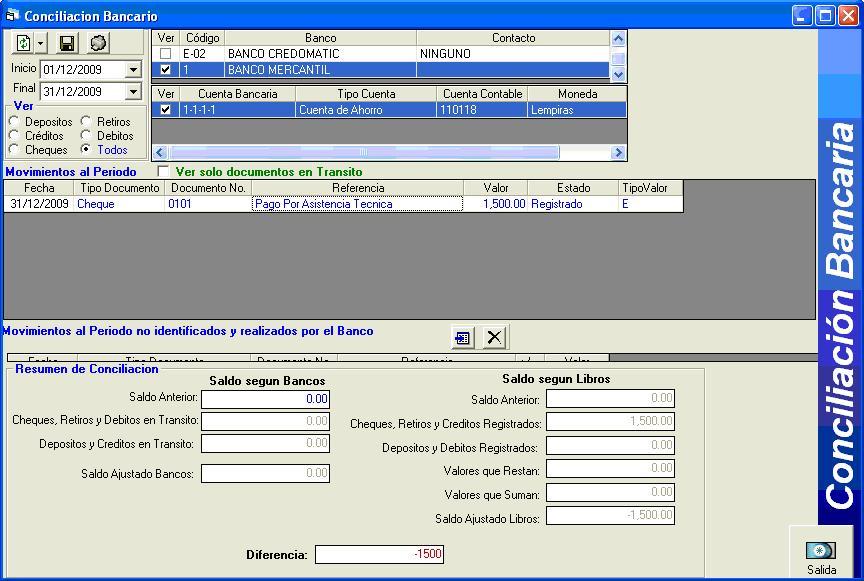Uncheck the account 1-1-1-1 Ver checkbox
This screenshot has width=864, height=581.
tap(165, 109)
